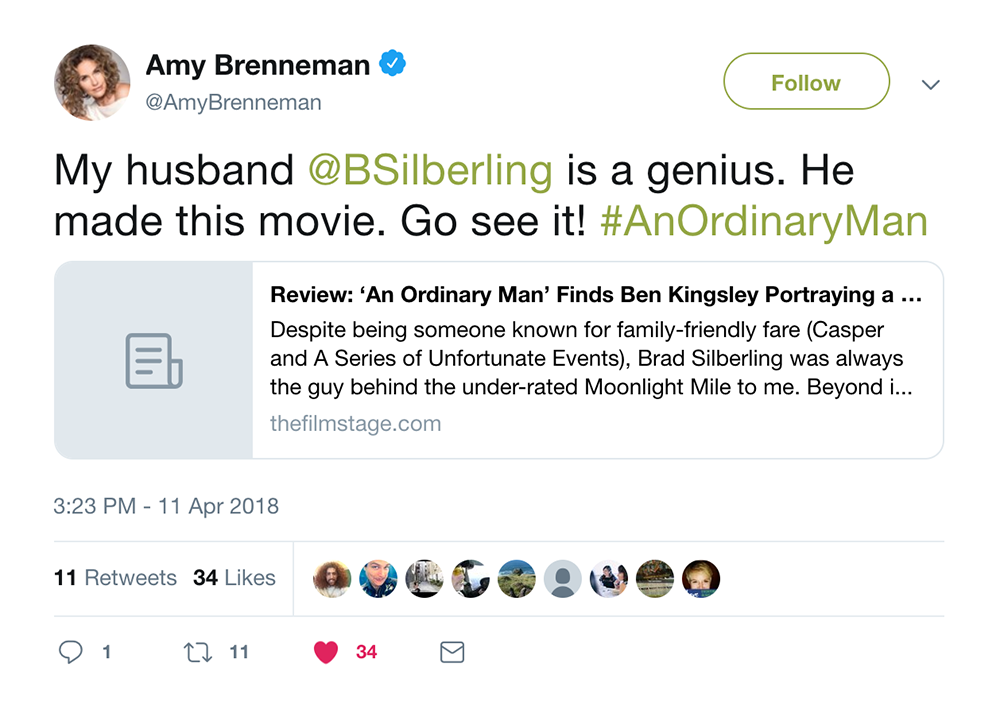Click the retweet arrows icon
The image size is (1000, 706).
197,653
